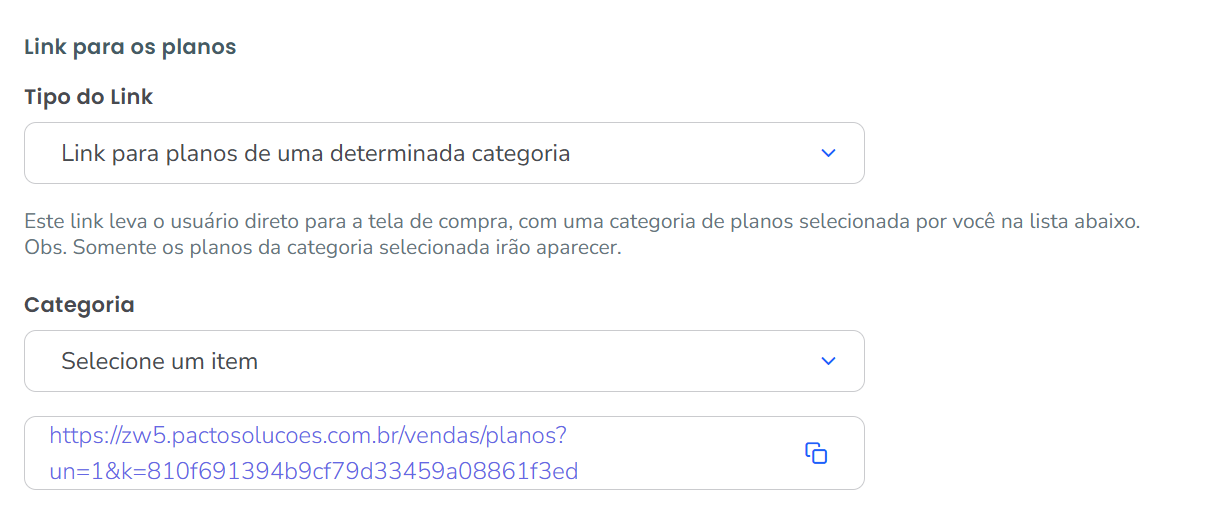Image resolution: width=1227 pixels, height=524 pixels.
Task: Click 'Selecione um item' placeholder text
Action: pyautogui.click(x=159, y=361)
